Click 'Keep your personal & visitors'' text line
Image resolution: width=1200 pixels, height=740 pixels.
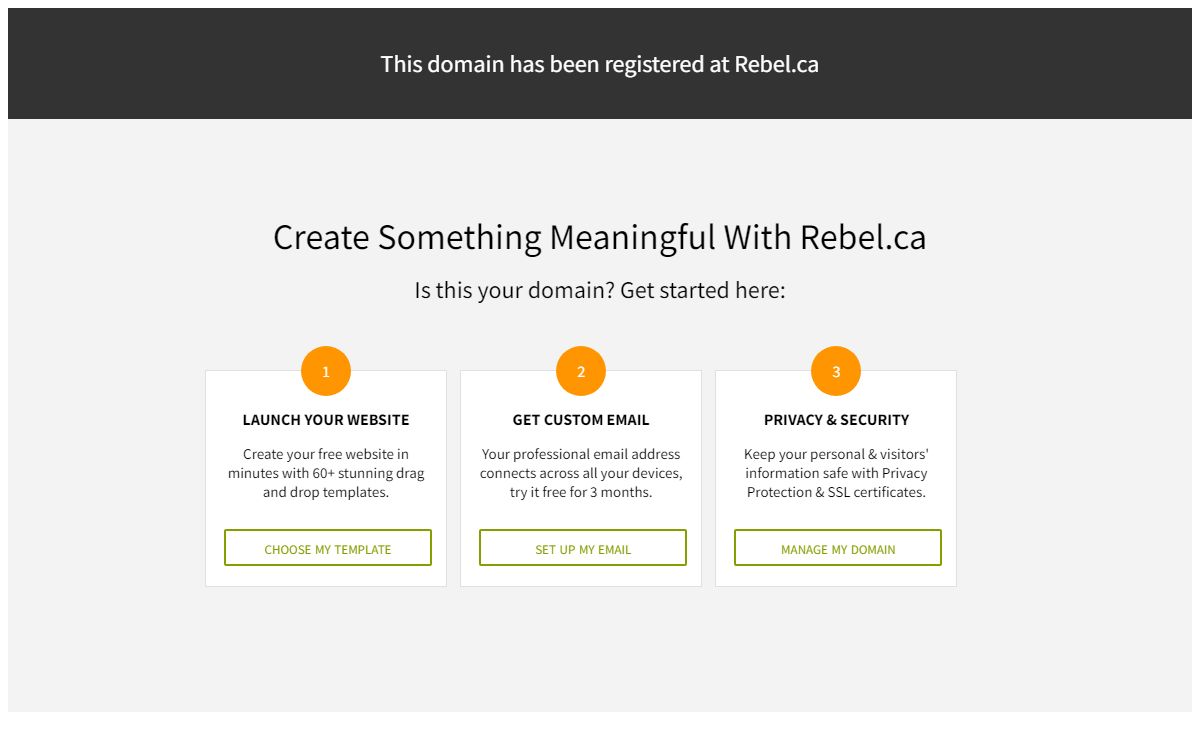coord(836,454)
